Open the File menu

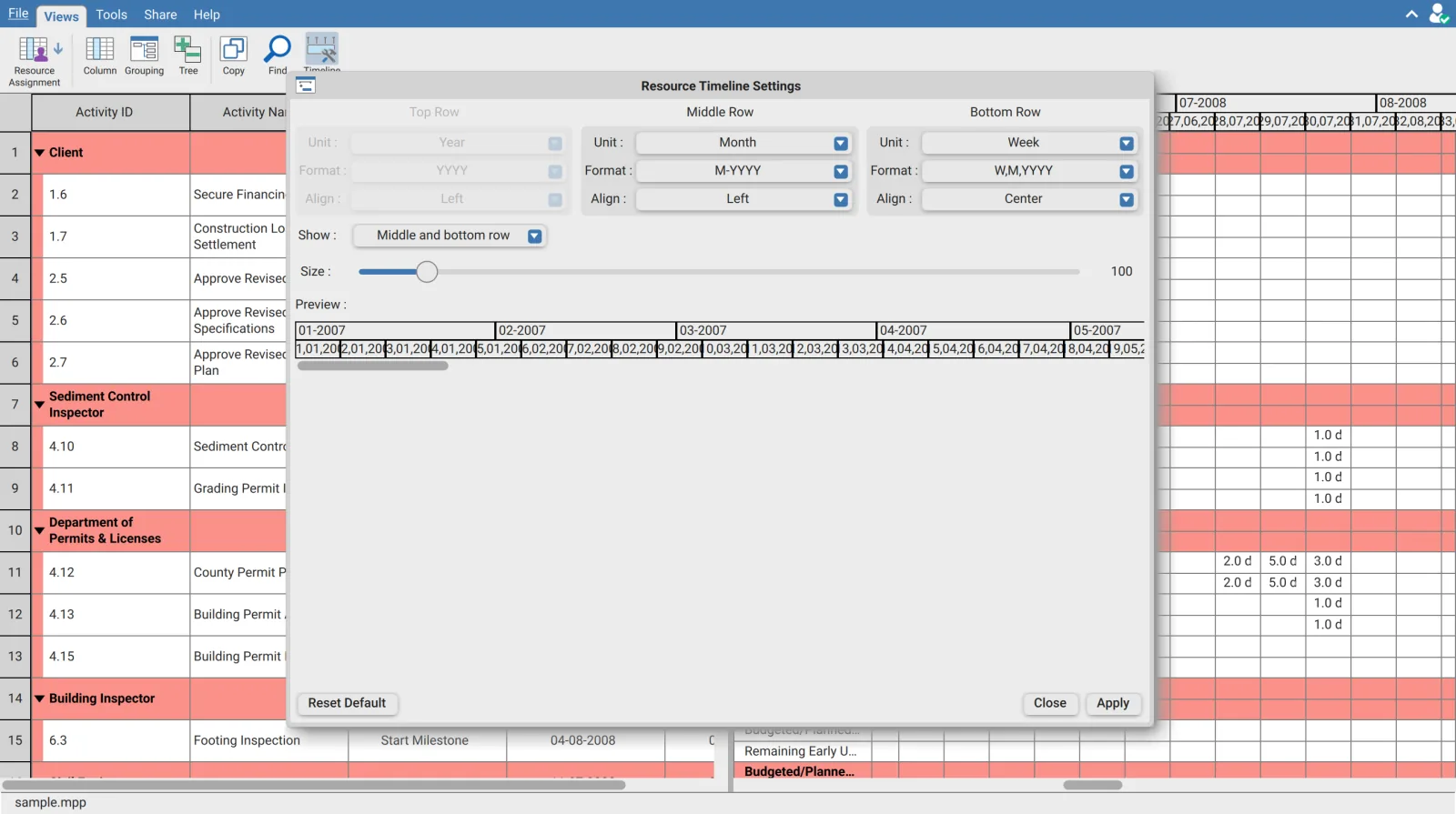[x=18, y=14]
